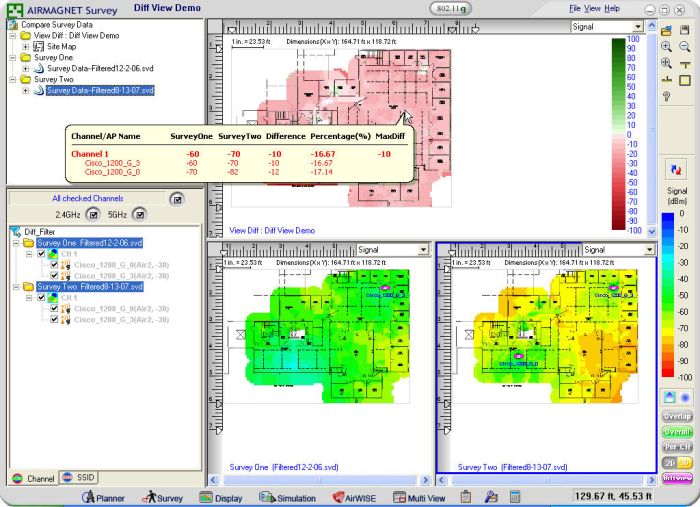Open Signal dropdown above Survey One map
Image resolution: width=700 pixels, height=507 pixels.
(x=424, y=249)
